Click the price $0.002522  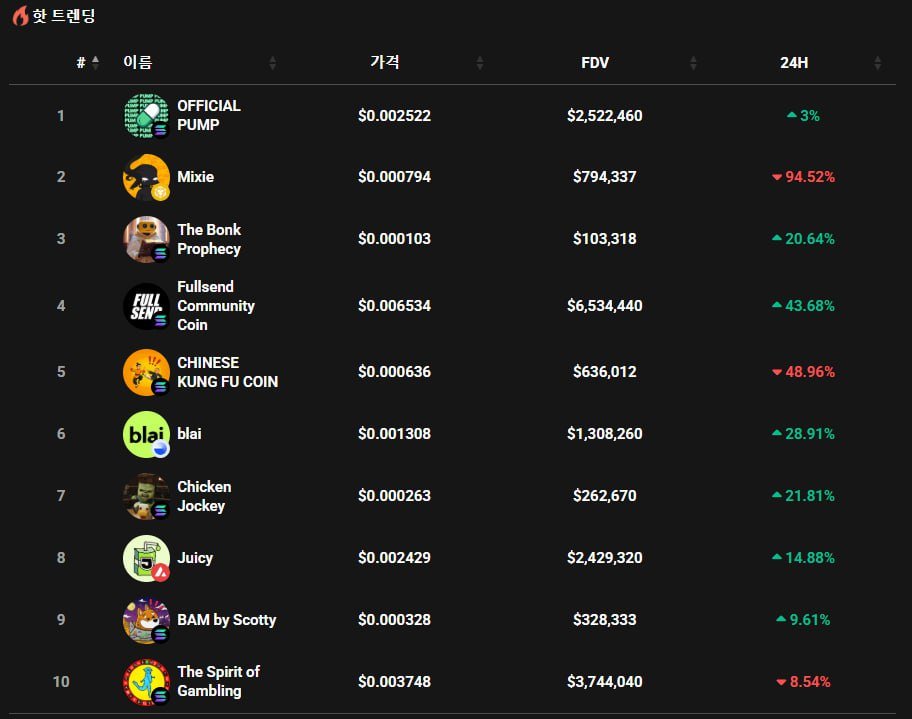(x=394, y=116)
